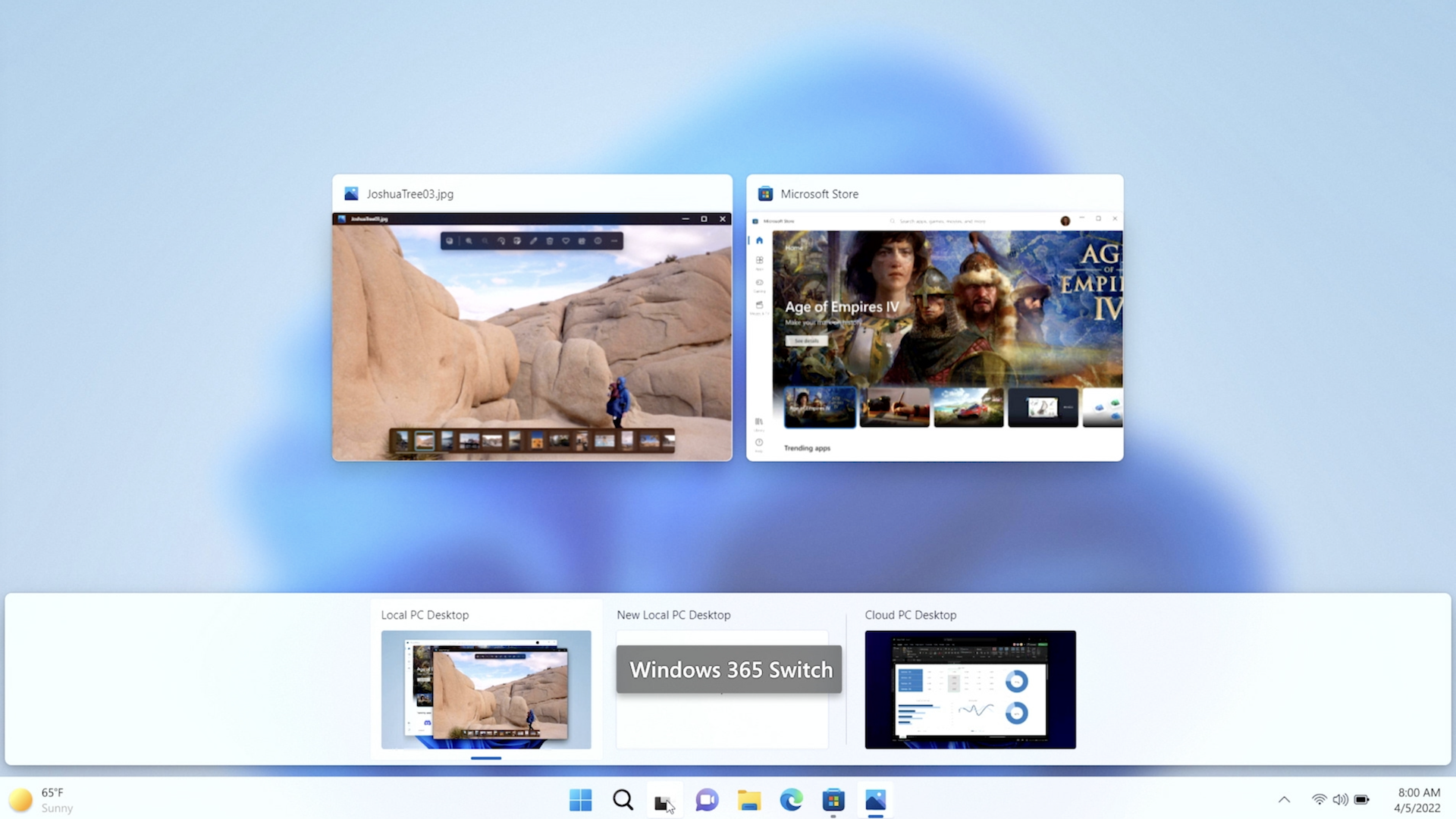Open File Explorer from taskbar
Screen dimensions: 1456x819
pyautogui.click(x=749, y=800)
